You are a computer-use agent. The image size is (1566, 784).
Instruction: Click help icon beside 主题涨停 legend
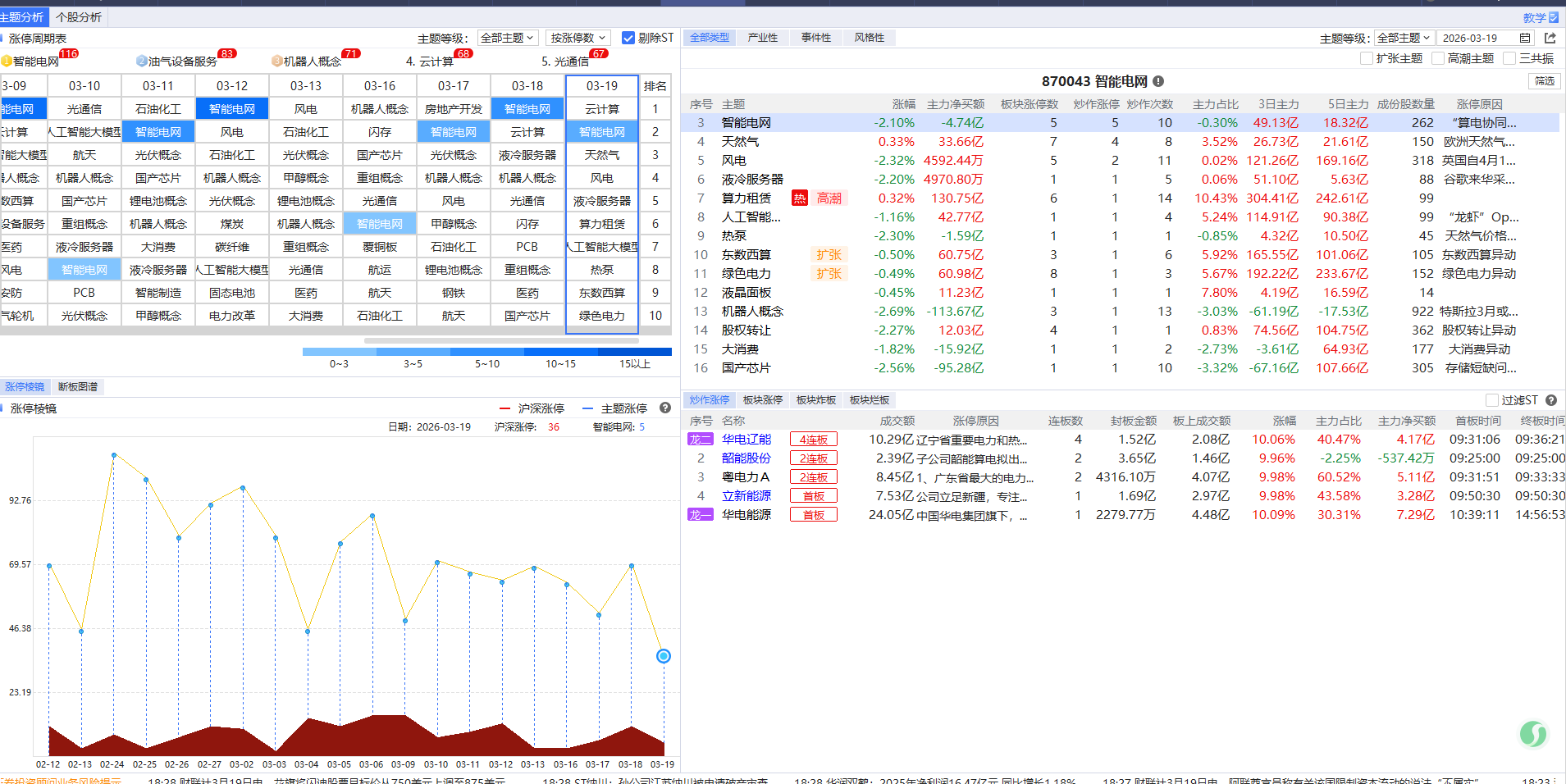click(665, 408)
